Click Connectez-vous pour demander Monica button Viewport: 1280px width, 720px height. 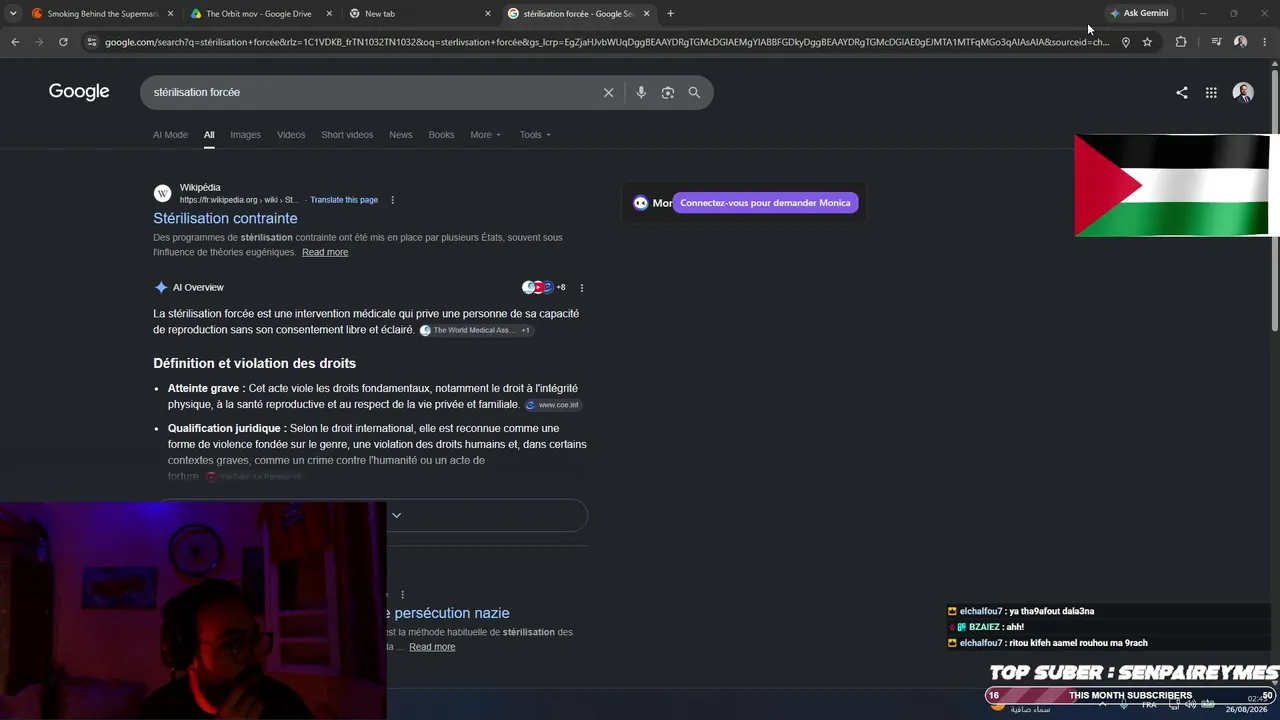coord(765,203)
